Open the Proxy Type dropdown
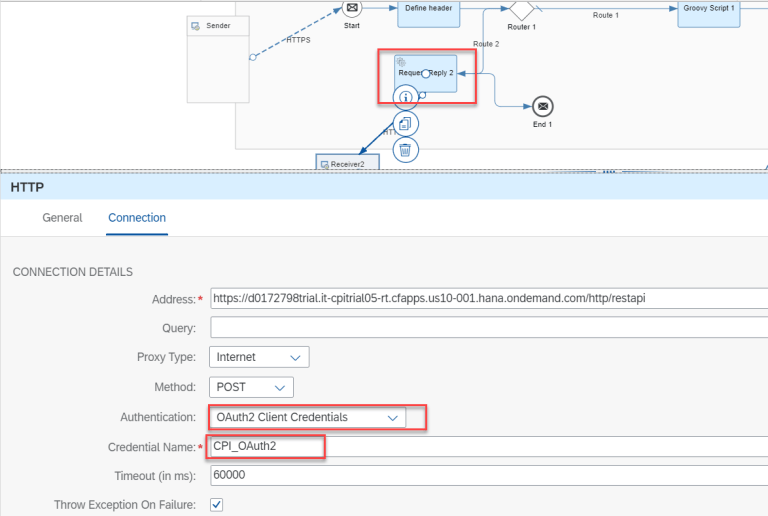The image size is (768, 516). [x=259, y=357]
